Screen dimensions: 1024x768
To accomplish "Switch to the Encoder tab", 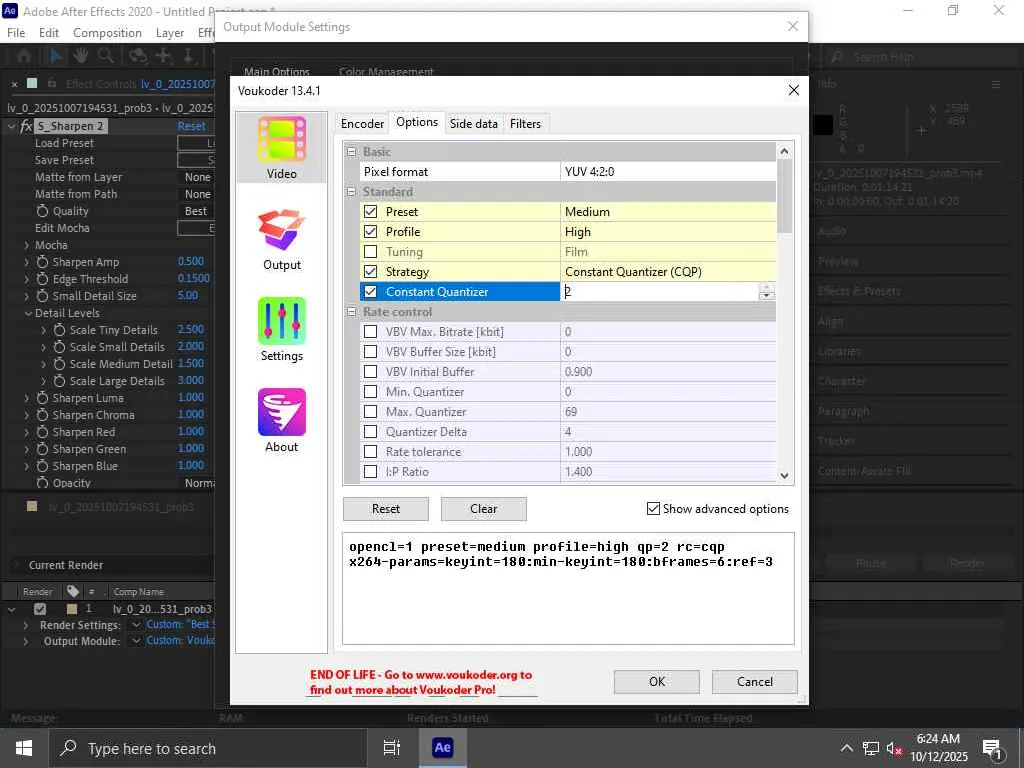I will [362, 123].
